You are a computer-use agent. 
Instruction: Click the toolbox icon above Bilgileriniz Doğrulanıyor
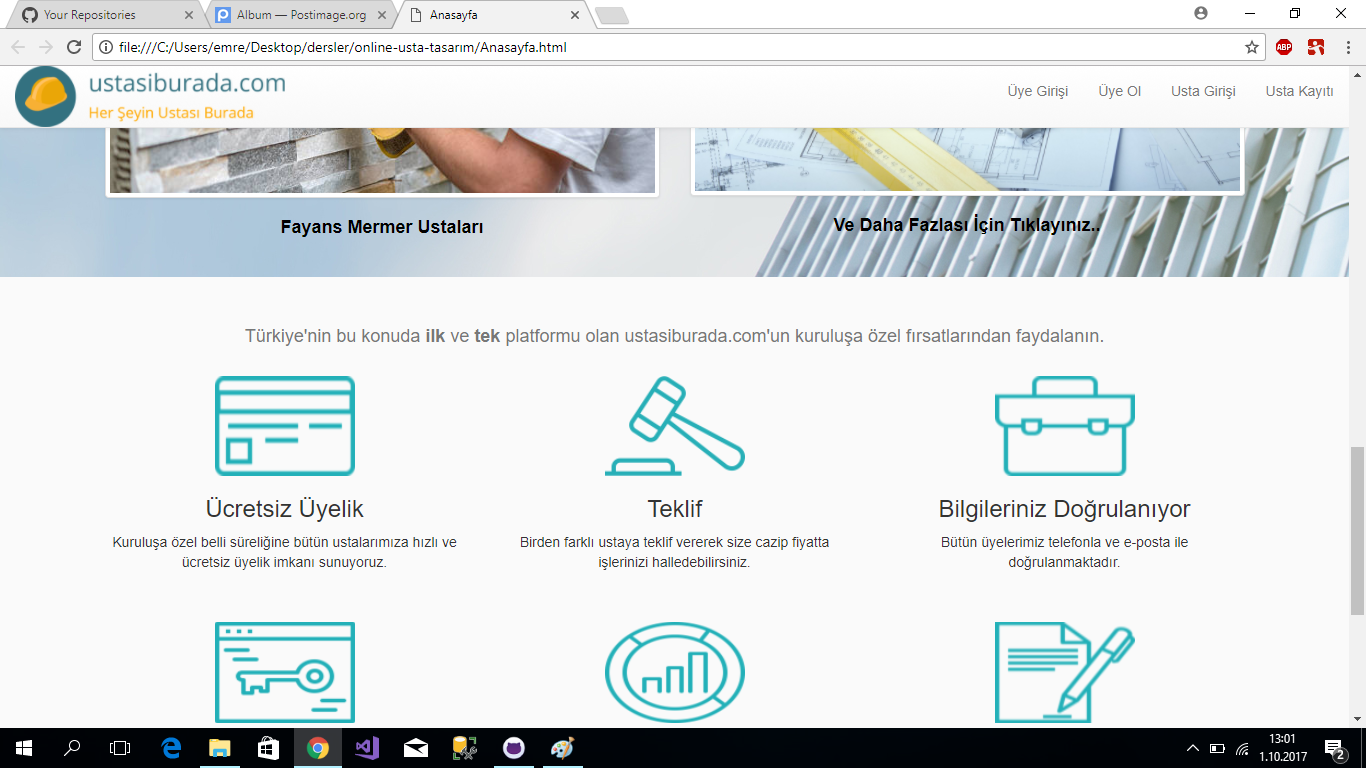tap(1063, 426)
